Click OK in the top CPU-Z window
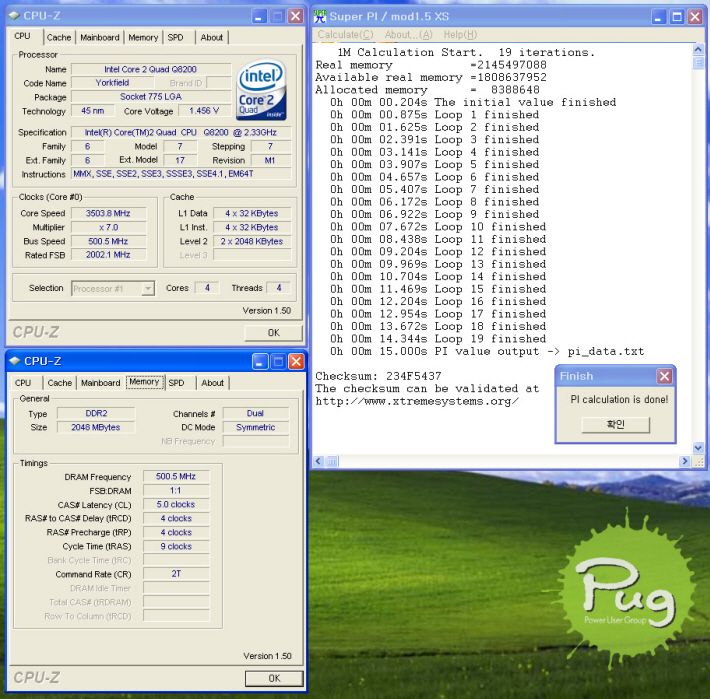The height and width of the screenshot is (699, 710). click(273, 333)
